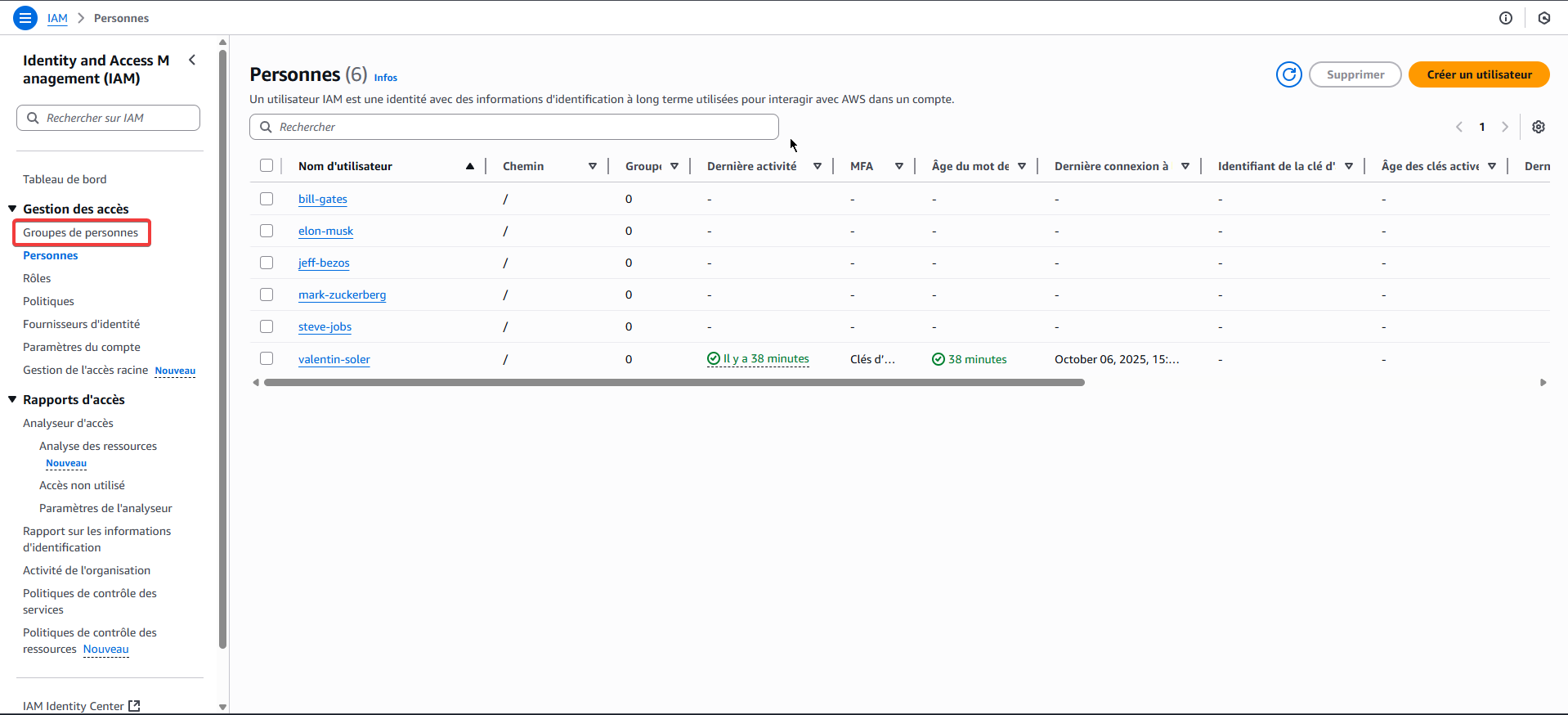
Task: Open the Dernière connexion column dropdown
Action: pos(1185,166)
